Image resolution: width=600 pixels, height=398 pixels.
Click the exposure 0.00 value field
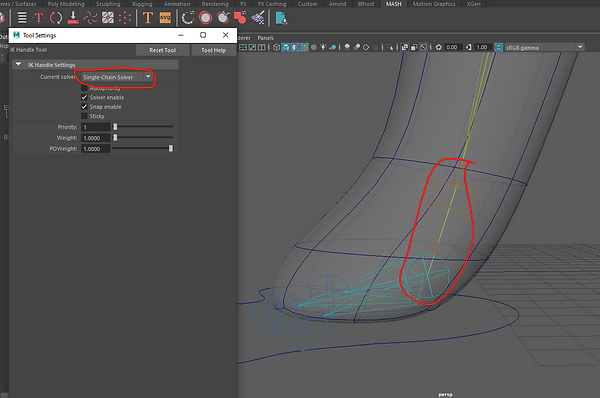click(453, 47)
